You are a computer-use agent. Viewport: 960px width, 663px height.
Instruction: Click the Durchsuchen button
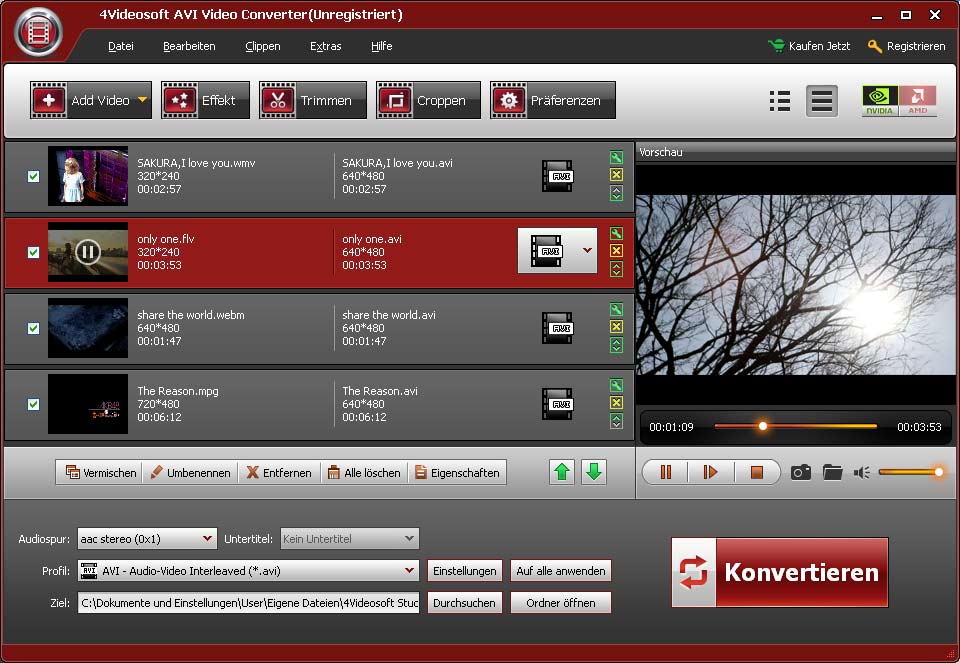[464, 603]
